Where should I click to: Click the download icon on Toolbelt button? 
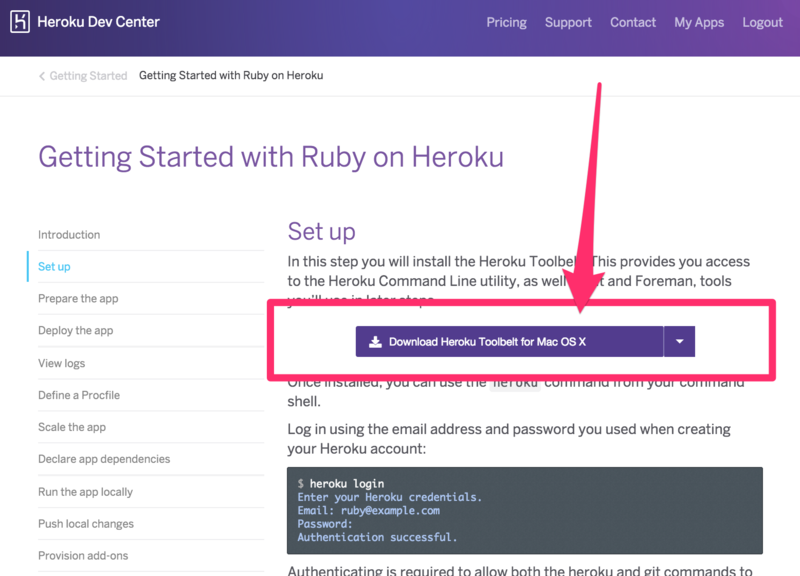pyautogui.click(x=376, y=342)
